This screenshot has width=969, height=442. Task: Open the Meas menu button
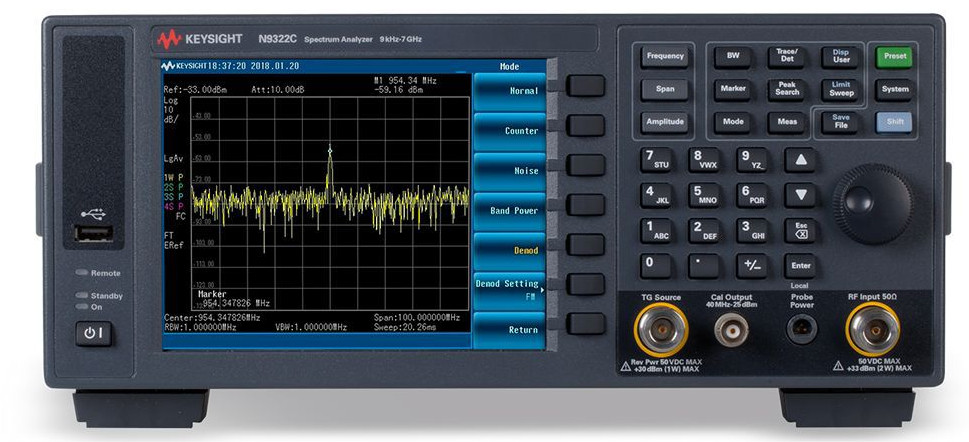[x=787, y=121]
